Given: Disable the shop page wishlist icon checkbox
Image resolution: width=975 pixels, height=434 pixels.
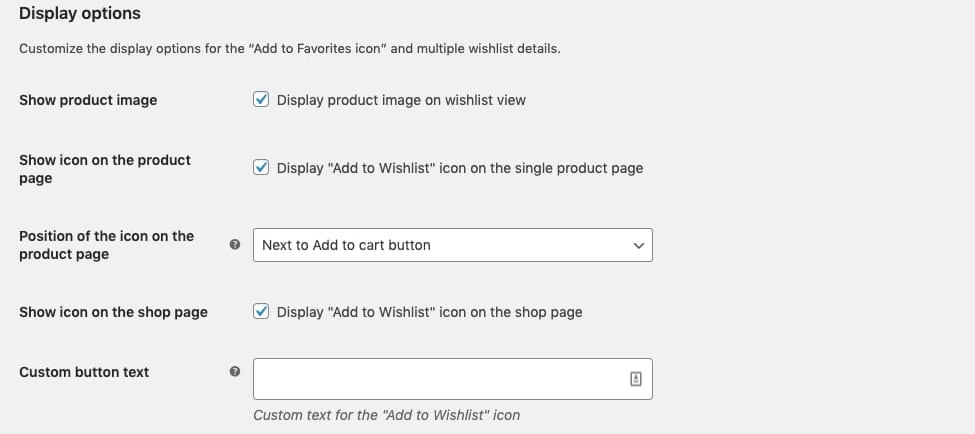Looking at the screenshot, I should pos(261,312).
